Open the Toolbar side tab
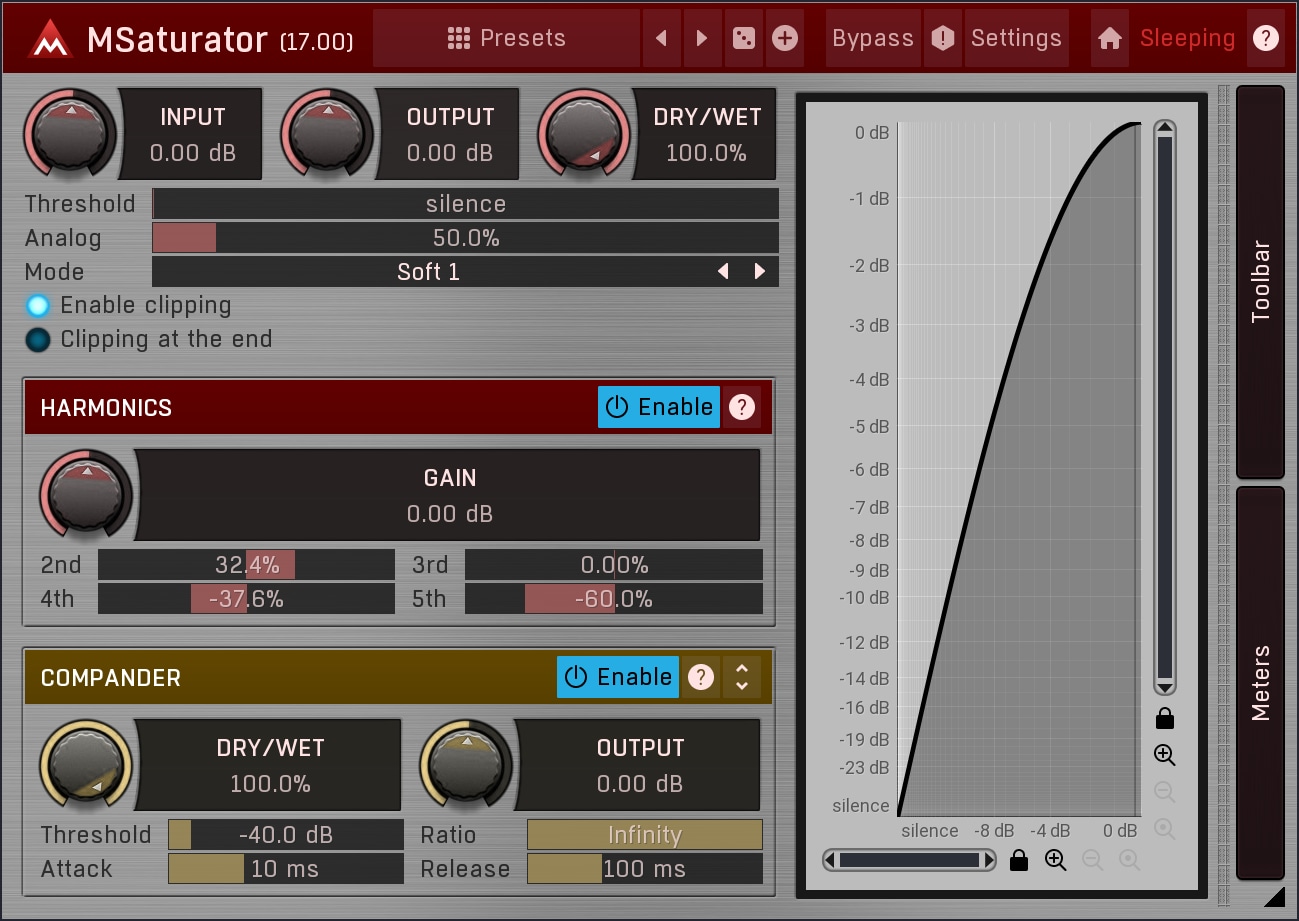The height and width of the screenshot is (921, 1299). [1260, 281]
